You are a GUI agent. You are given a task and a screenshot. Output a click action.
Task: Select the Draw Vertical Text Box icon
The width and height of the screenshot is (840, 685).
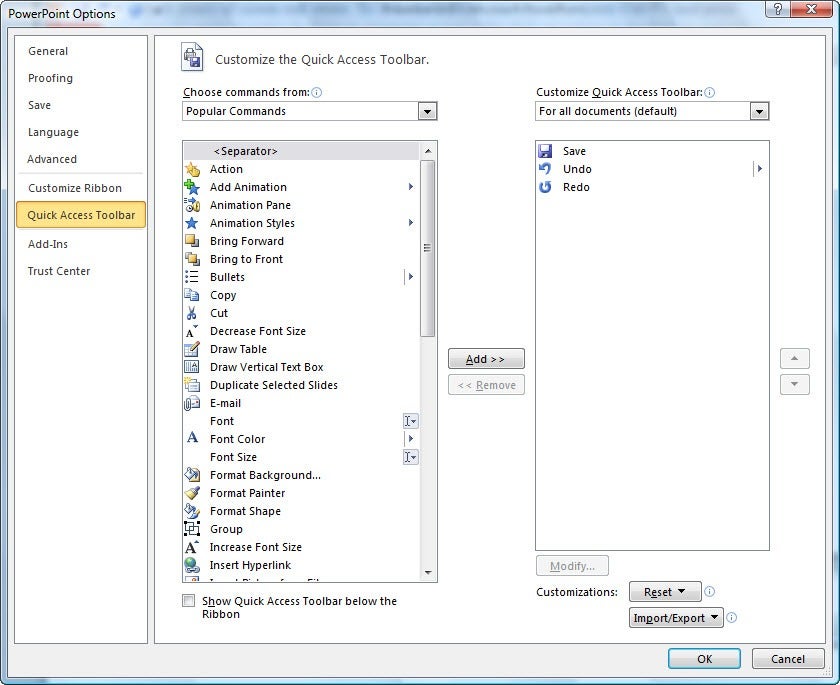(x=192, y=367)
